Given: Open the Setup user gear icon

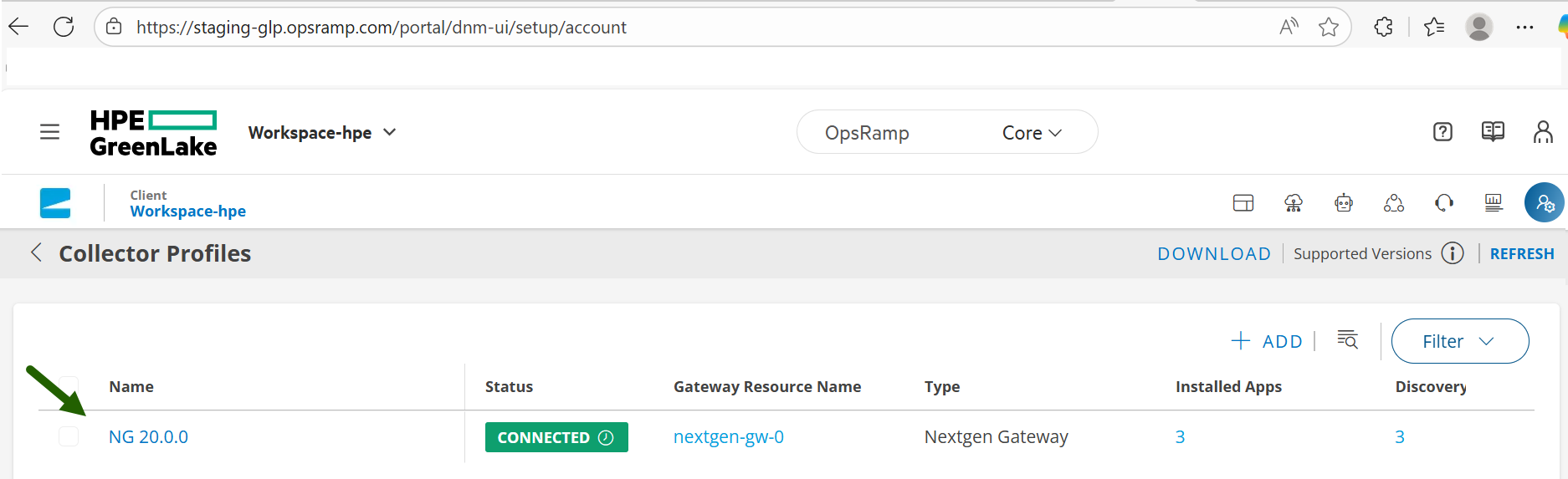Looking at the screenshot, I should point(1545,202).
